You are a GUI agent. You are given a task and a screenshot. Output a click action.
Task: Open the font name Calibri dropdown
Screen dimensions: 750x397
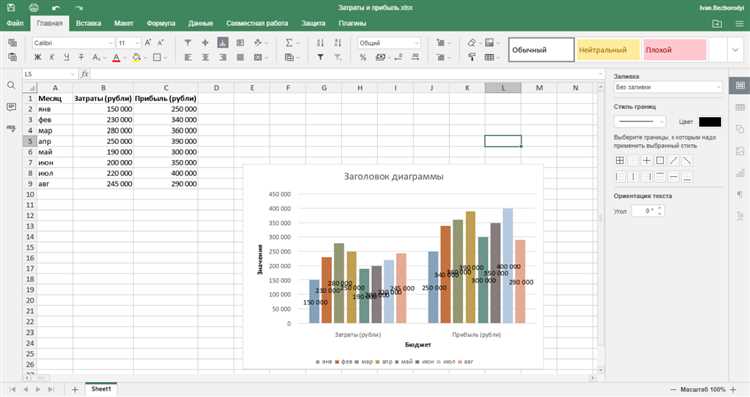110,43
